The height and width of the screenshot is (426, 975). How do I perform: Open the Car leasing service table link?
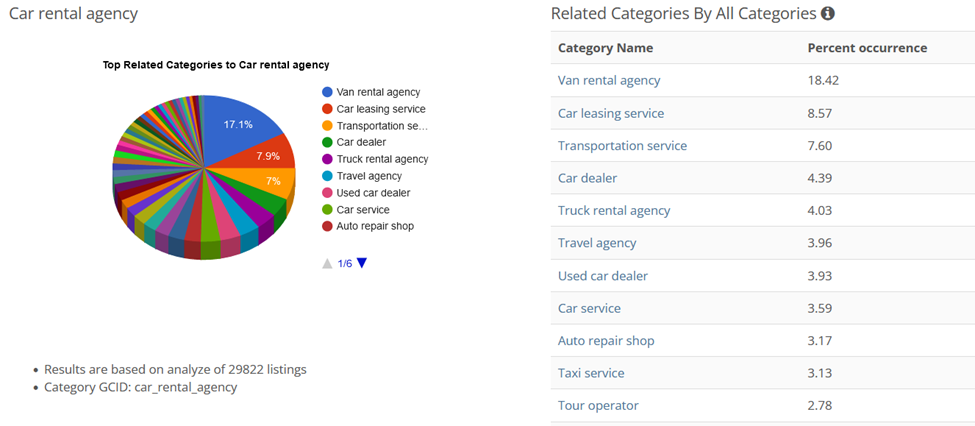coord(610,113)
